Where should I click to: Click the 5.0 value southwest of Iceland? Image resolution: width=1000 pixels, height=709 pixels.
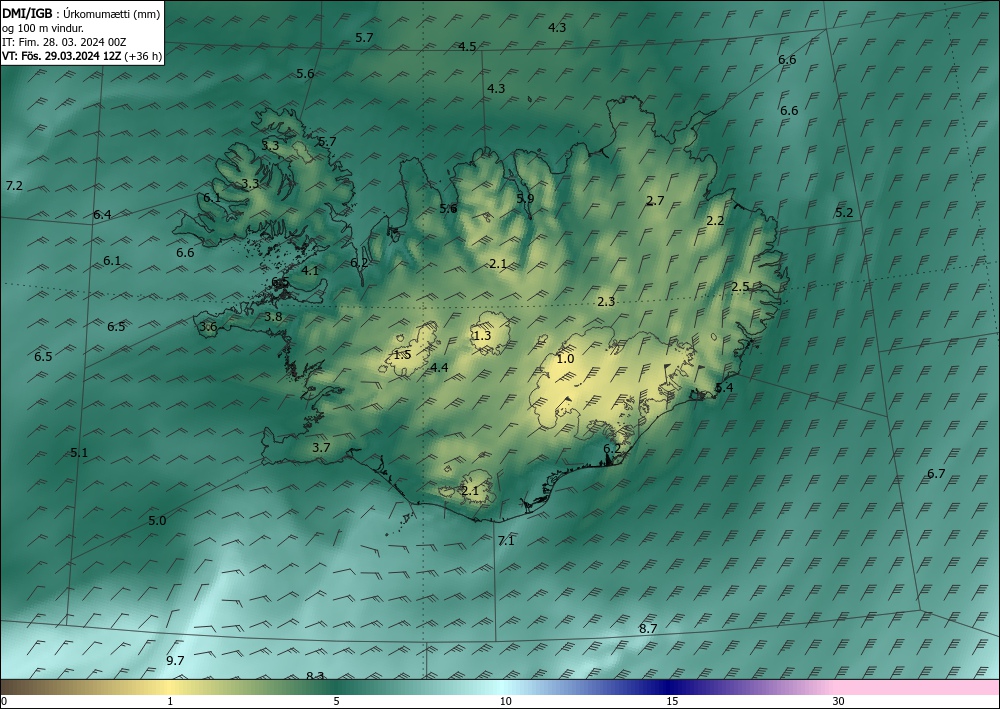[157, 520]
